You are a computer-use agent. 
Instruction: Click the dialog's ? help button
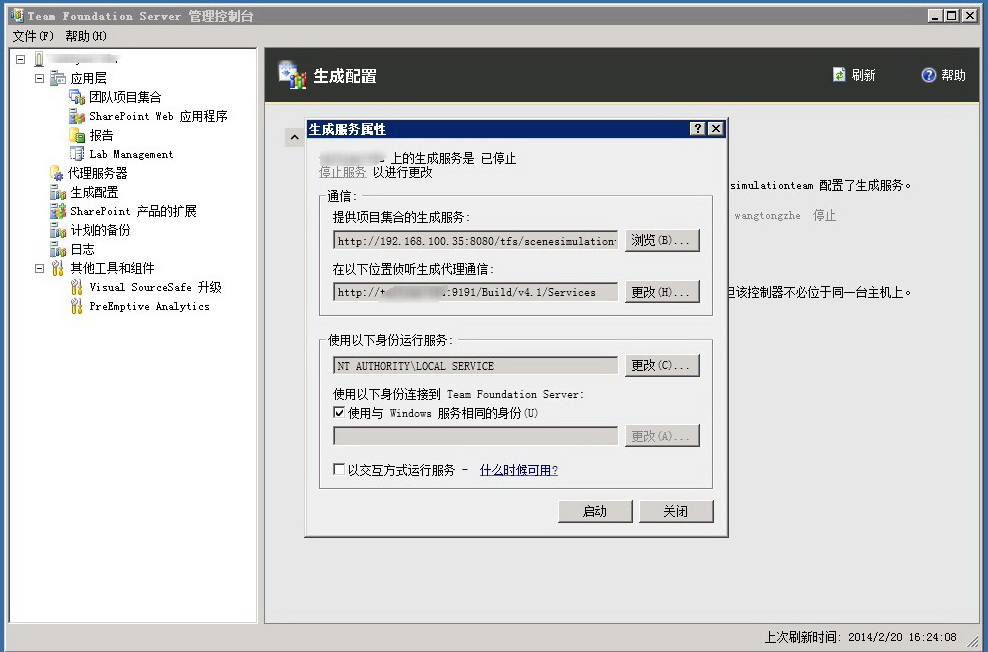(x=697, y=129)
